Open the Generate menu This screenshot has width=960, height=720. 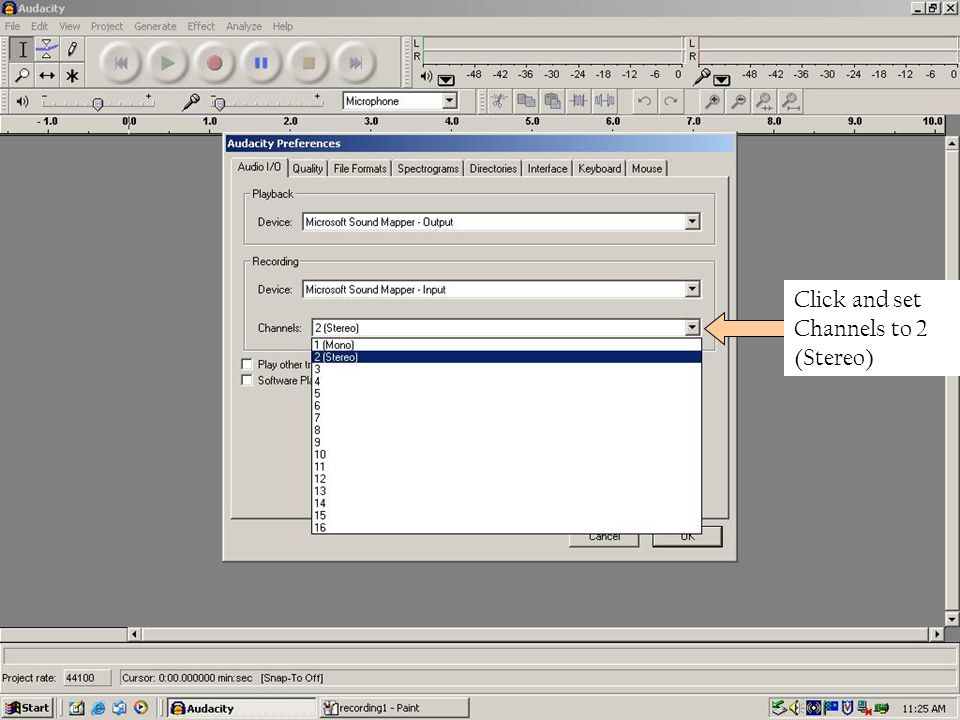coord(156,26)
